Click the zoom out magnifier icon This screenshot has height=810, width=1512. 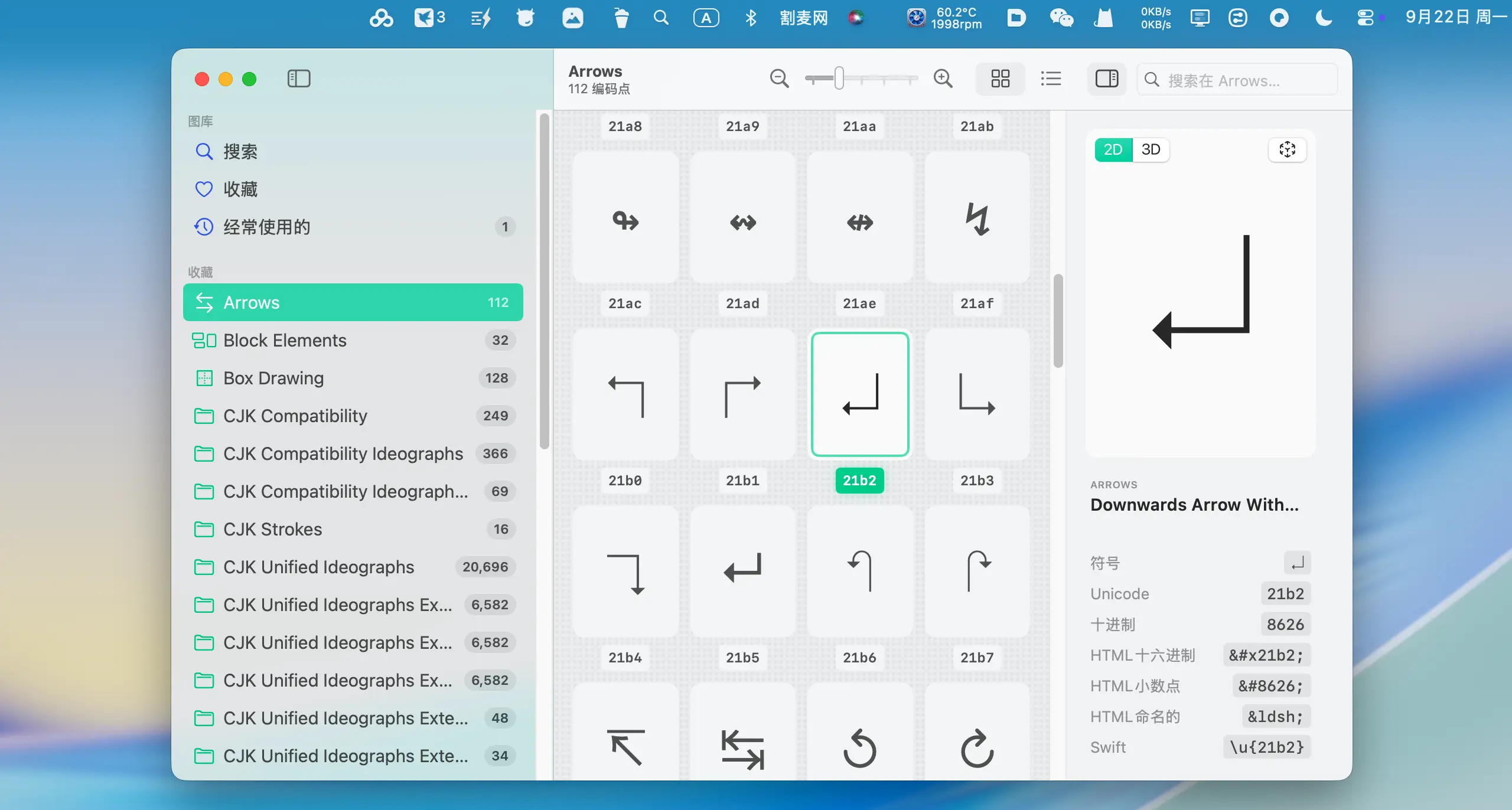(779, 79)
